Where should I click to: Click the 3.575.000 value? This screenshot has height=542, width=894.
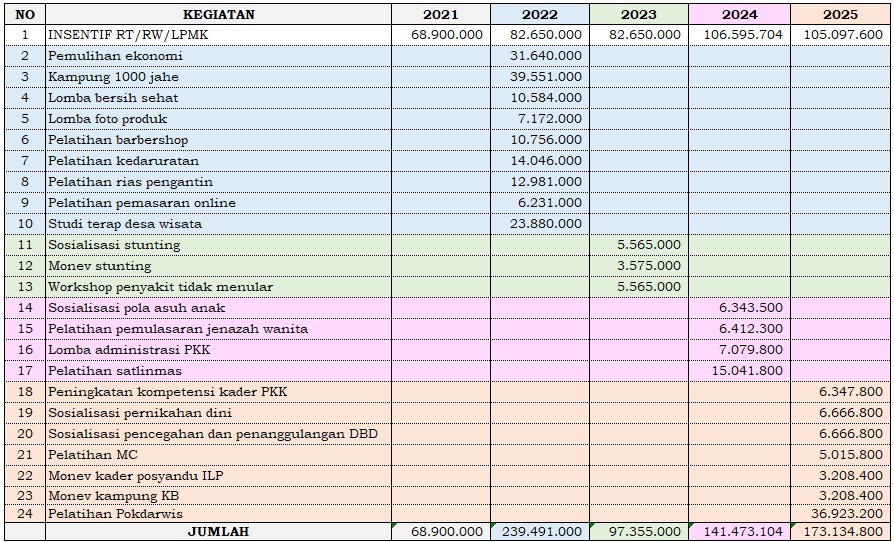[x=649, y=266]
